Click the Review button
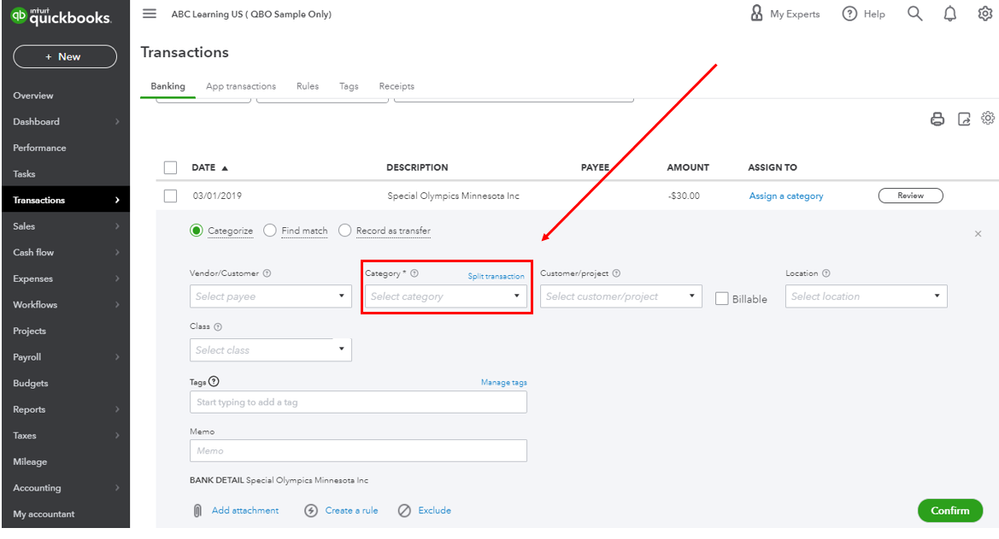 [x=910, y=196]
